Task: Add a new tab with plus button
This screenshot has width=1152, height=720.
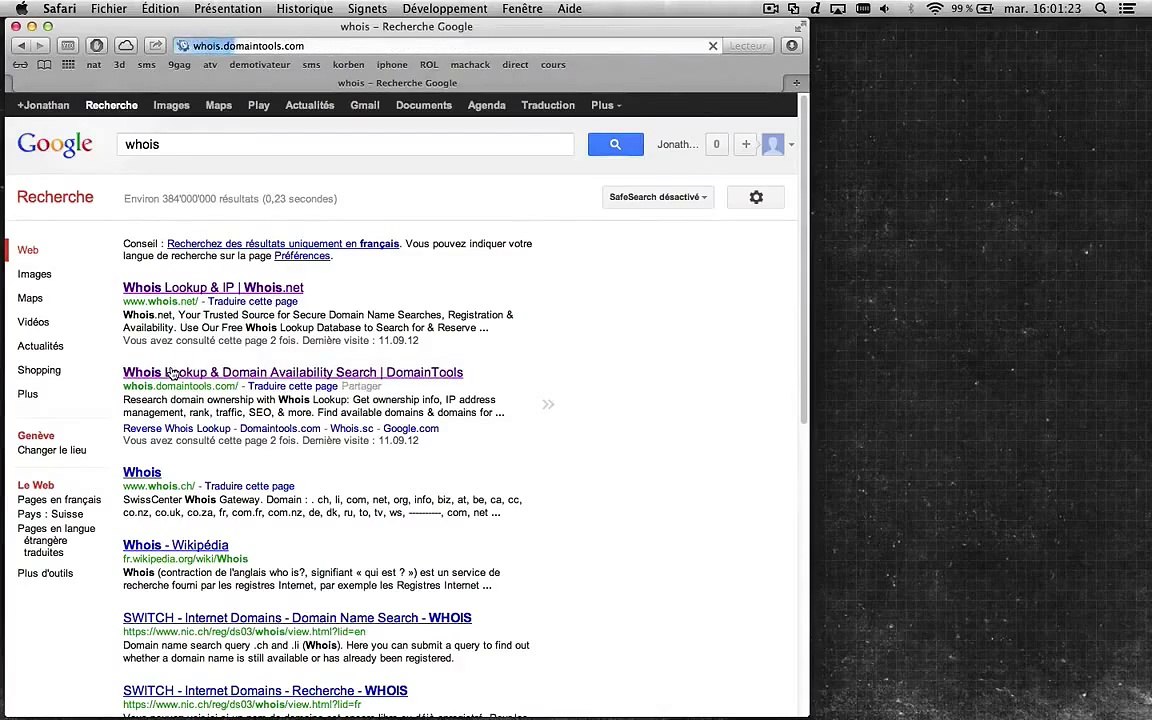Action: pyautogui.click(x=796, y=83)
